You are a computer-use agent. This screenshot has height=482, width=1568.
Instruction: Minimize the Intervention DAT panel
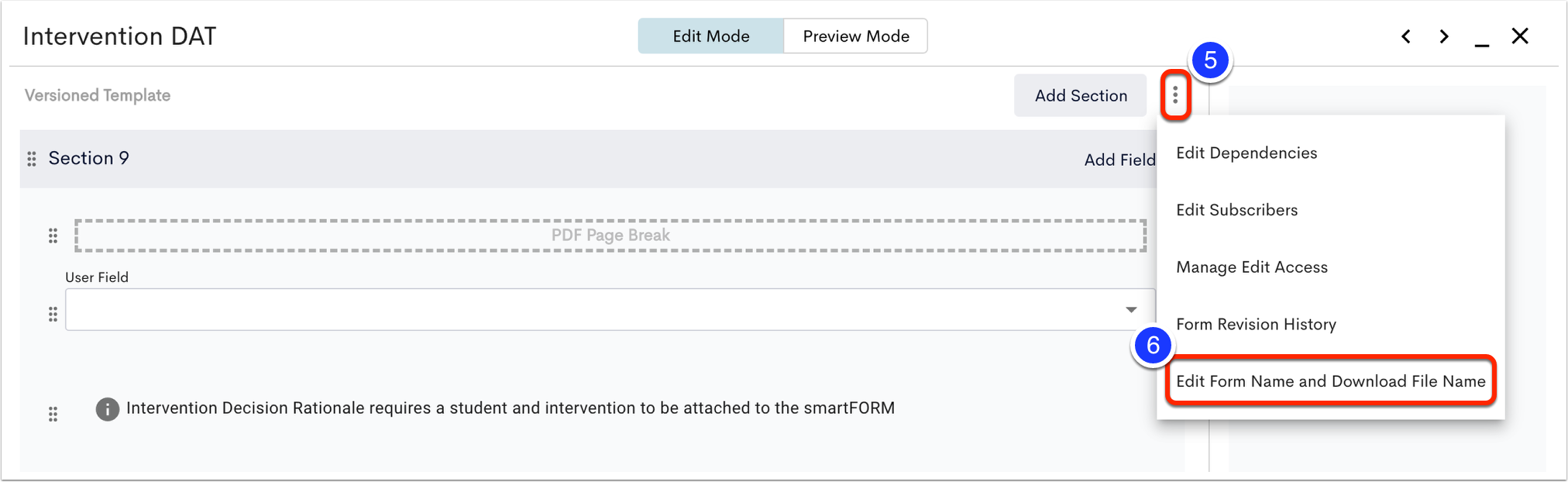(x=1481, y=39)
